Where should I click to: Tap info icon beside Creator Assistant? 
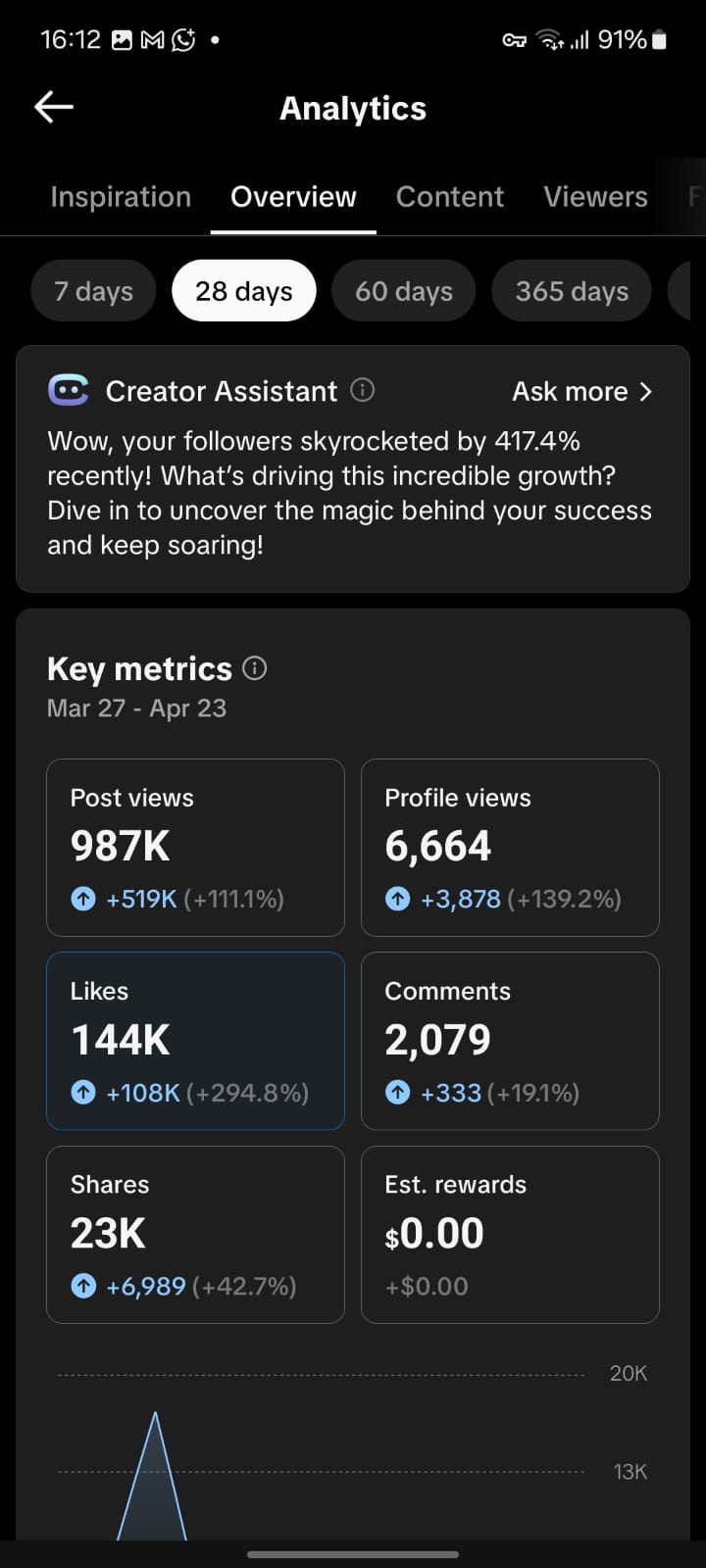coord(363,390)
